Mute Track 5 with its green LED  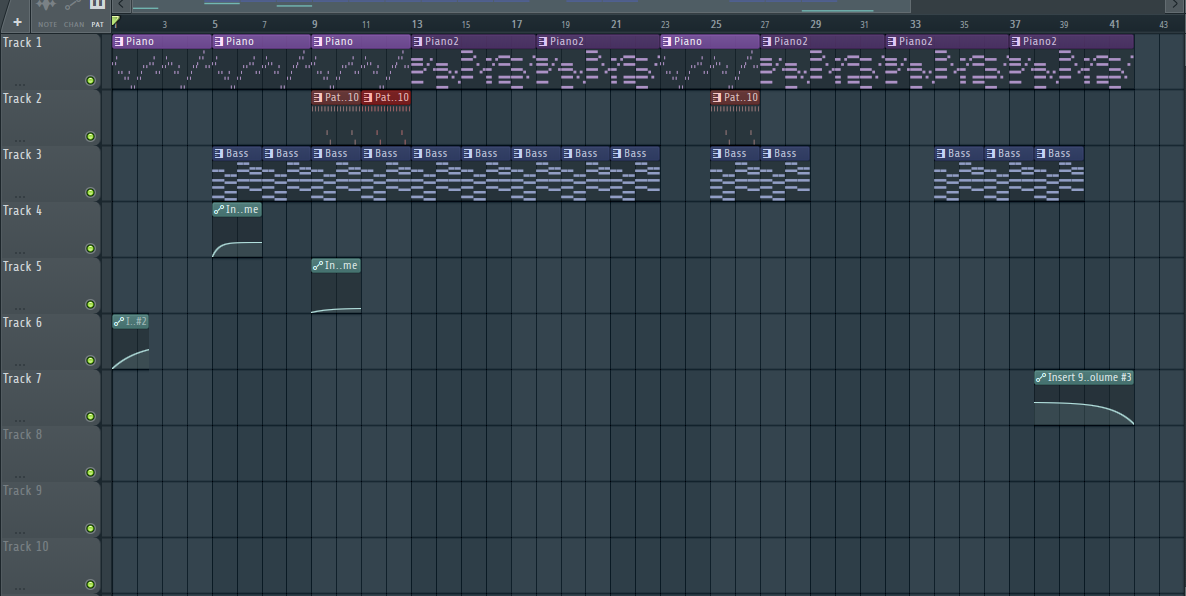[91, 305]
